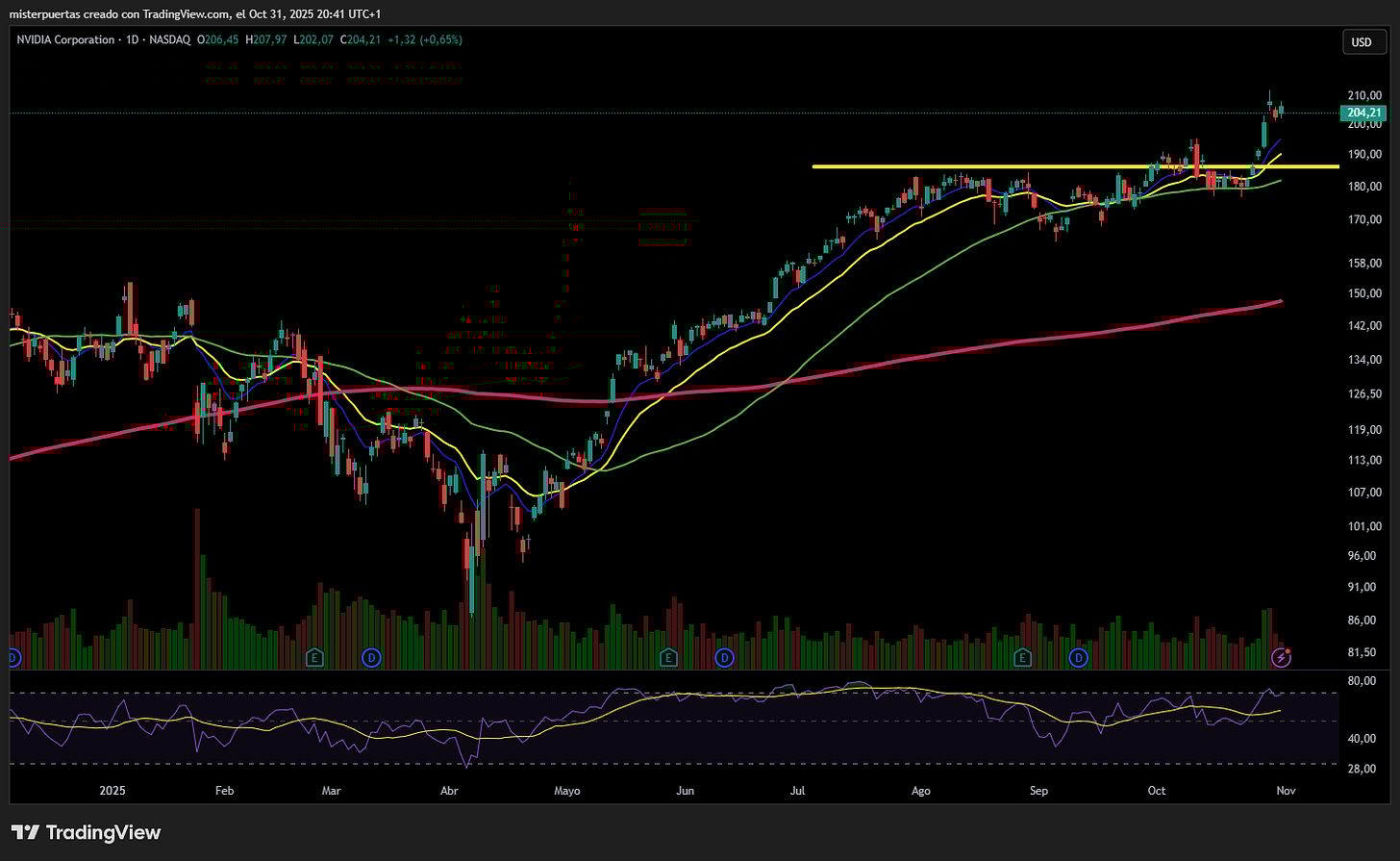Click the 134,00 price axis label
Image resolution: width=1400 pixels, height=861 pixels.
1365,360
